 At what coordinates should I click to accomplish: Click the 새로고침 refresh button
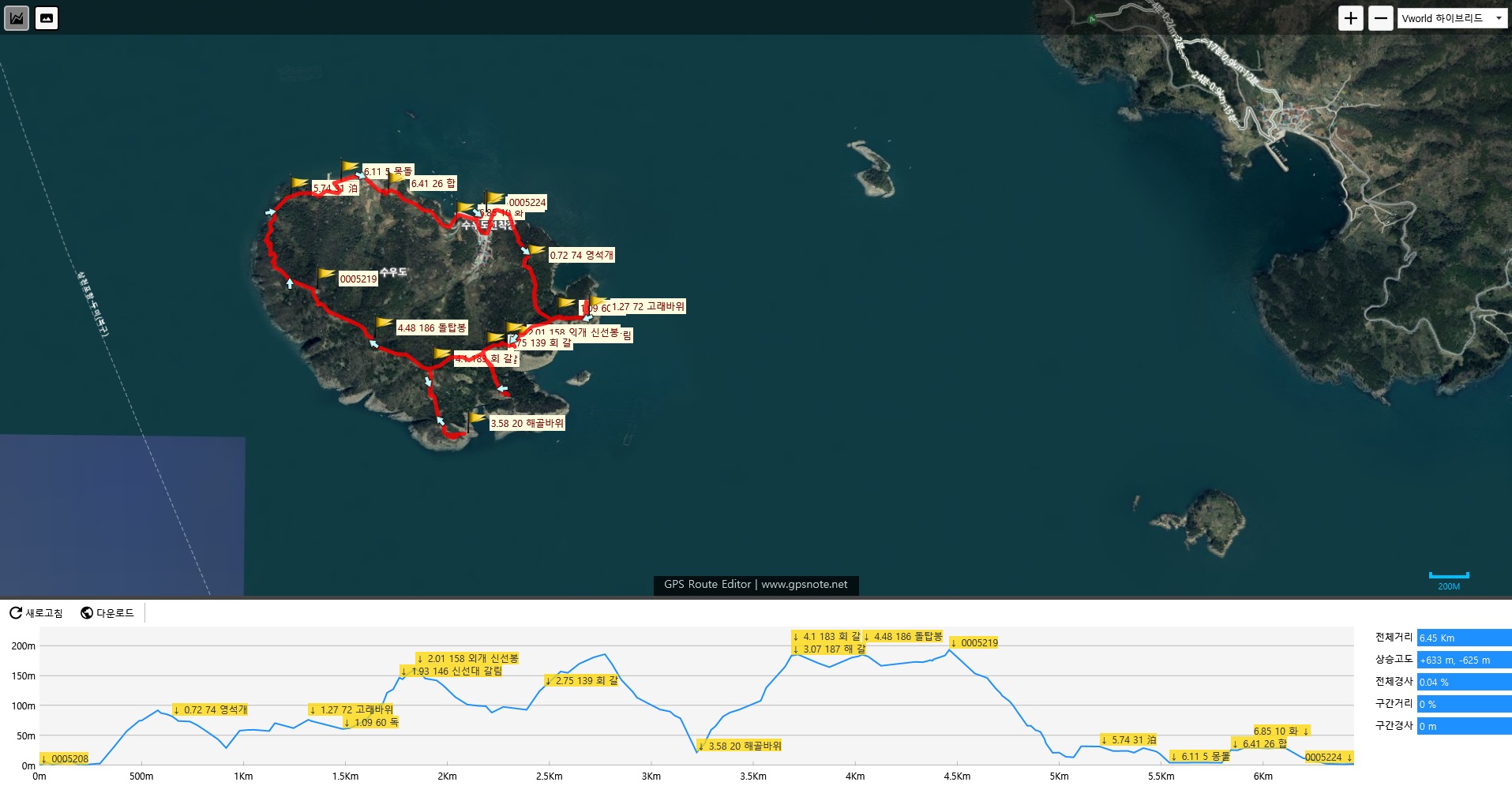[x=36, y=613]
